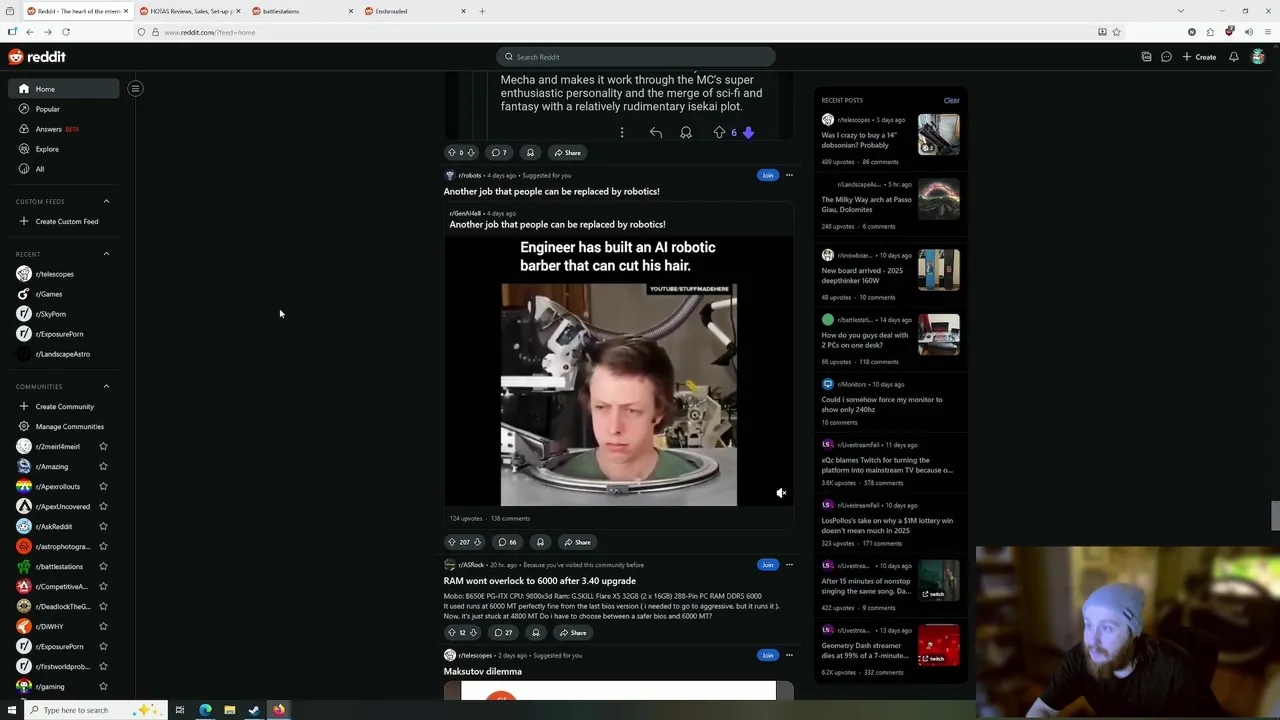Click the page vertical scrollbar thumb
This screenshot has height=720, width=1280.
(x=1275, y=516)
